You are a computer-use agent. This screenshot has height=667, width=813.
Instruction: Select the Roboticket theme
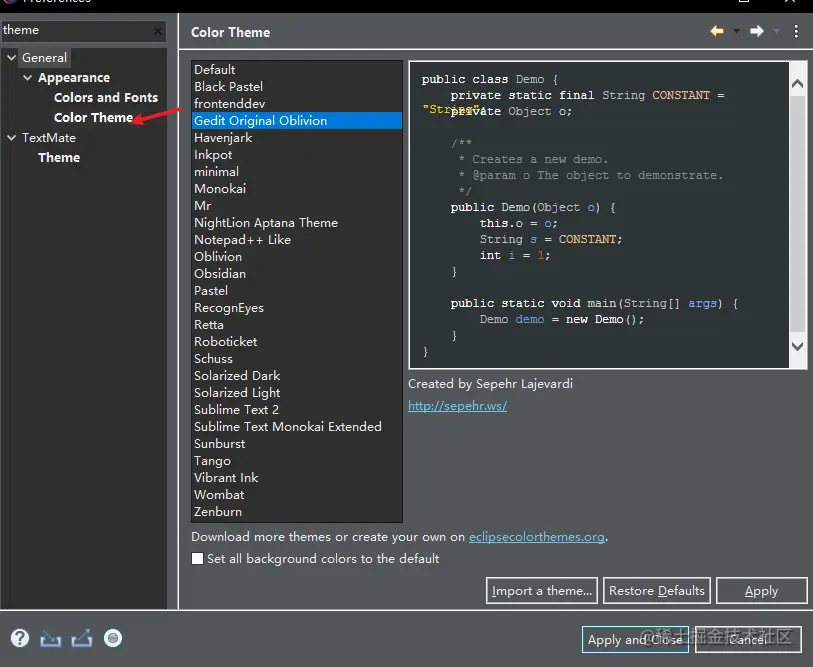(297, 342)
